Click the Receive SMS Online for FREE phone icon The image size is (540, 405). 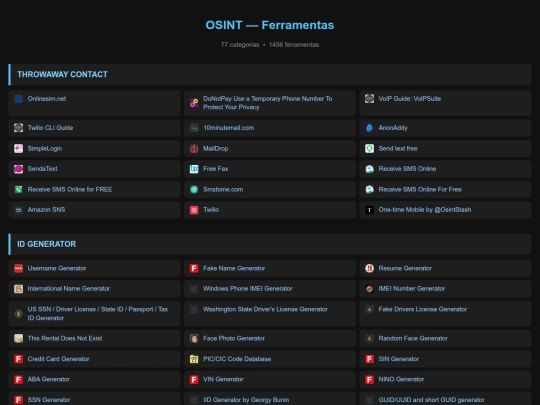pyautogui.click(x=19, y=189)
